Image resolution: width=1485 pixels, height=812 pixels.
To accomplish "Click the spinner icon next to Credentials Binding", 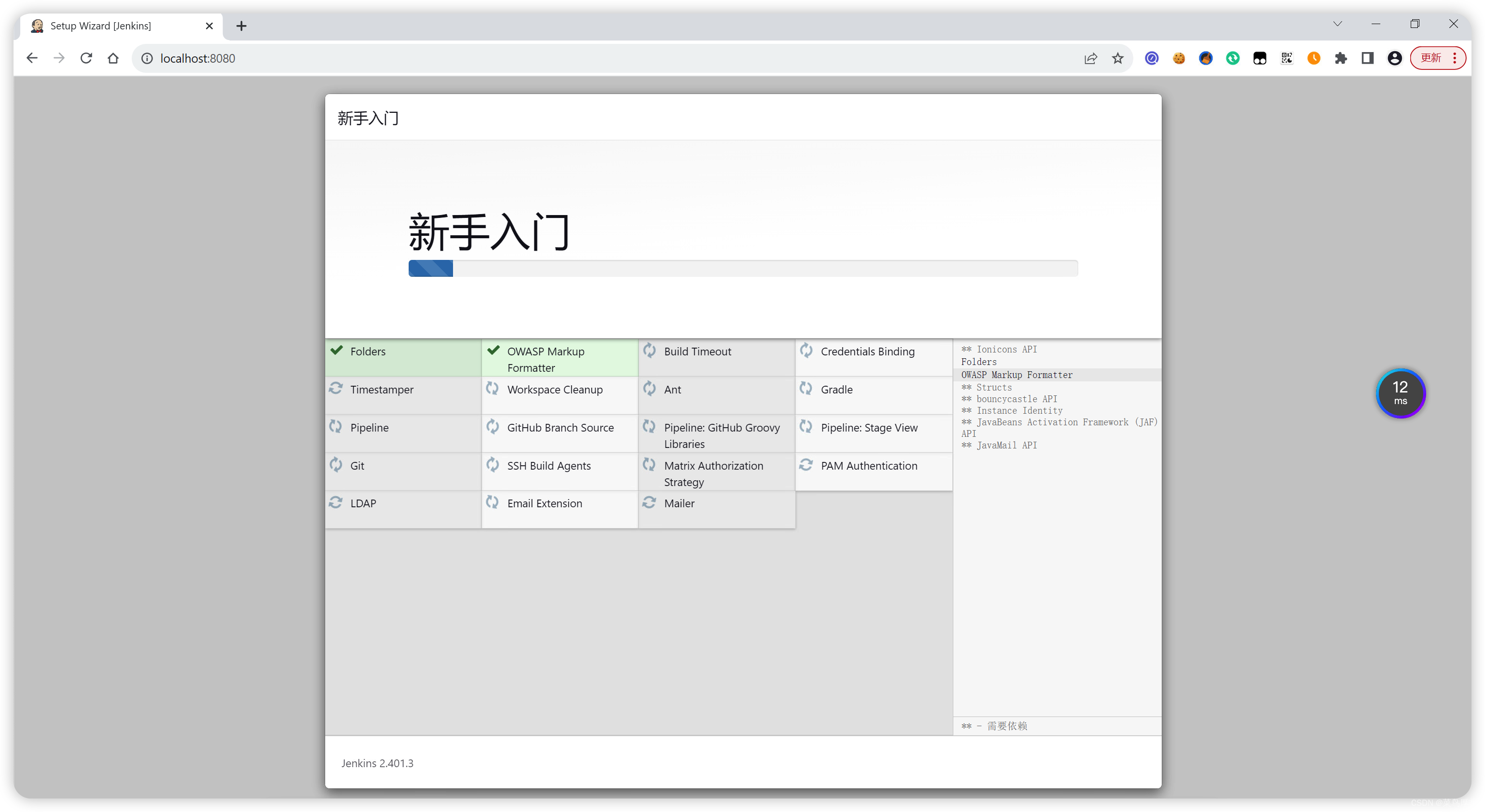I will coord(807,351).
